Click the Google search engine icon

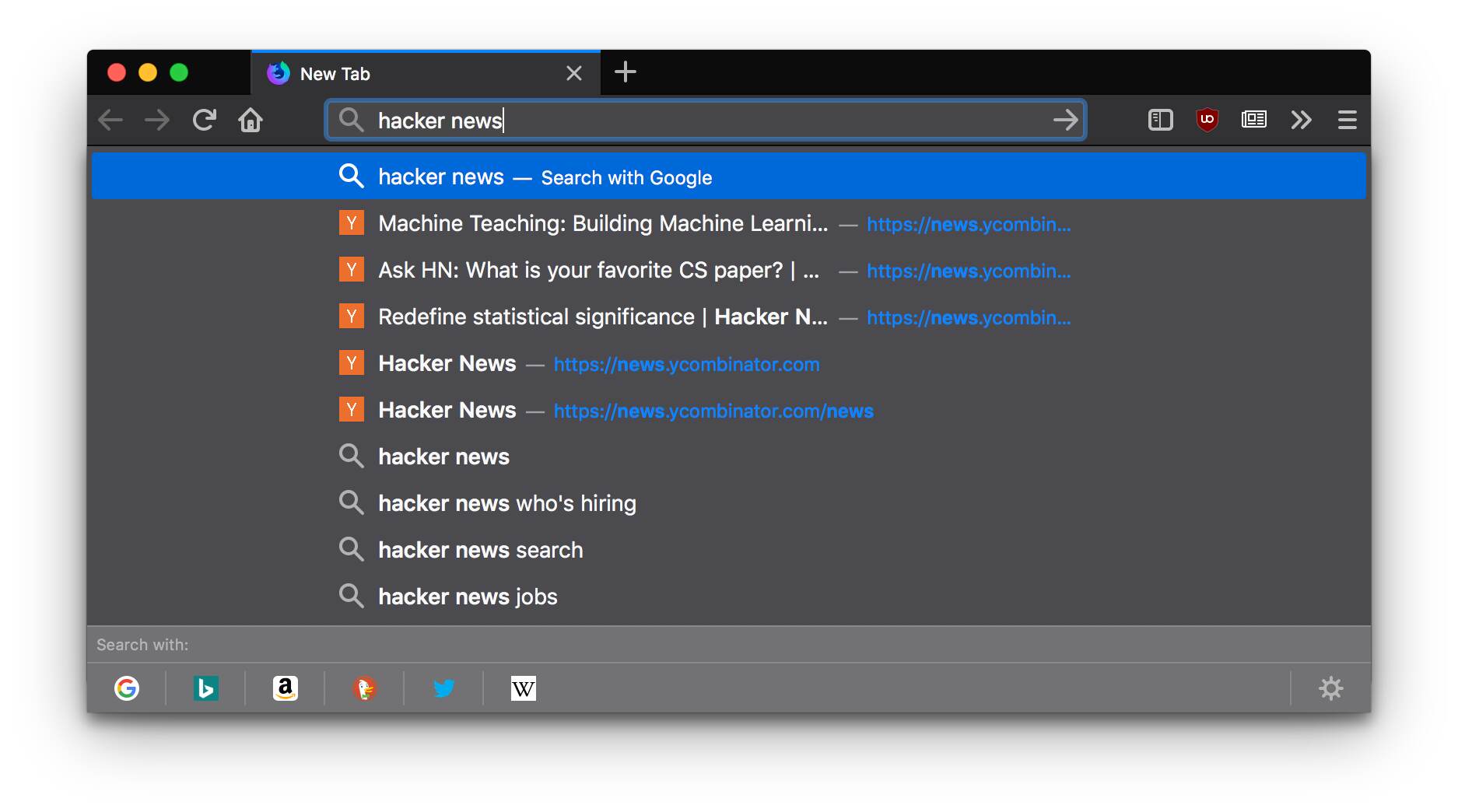(x=127, y=688)
